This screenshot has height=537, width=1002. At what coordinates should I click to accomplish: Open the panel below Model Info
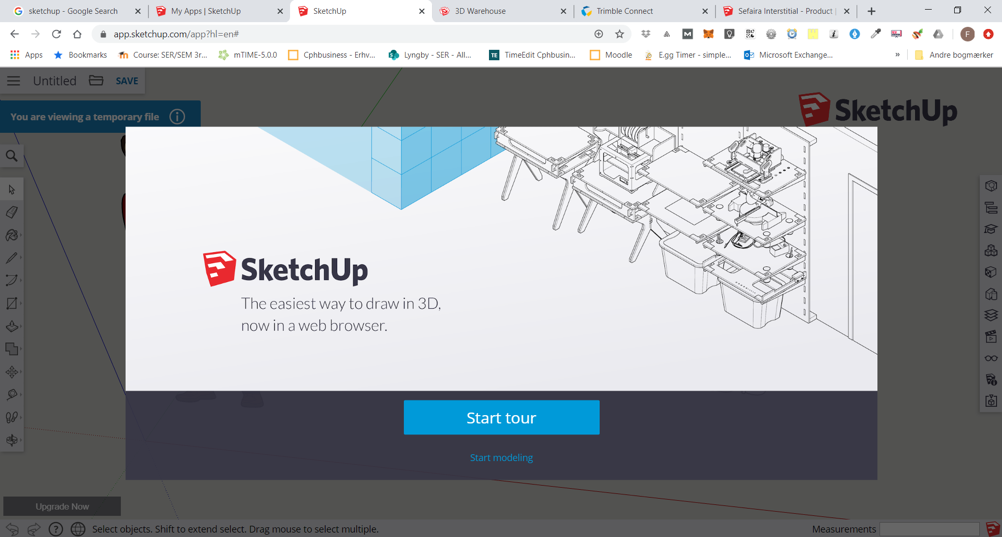[991, 401]
